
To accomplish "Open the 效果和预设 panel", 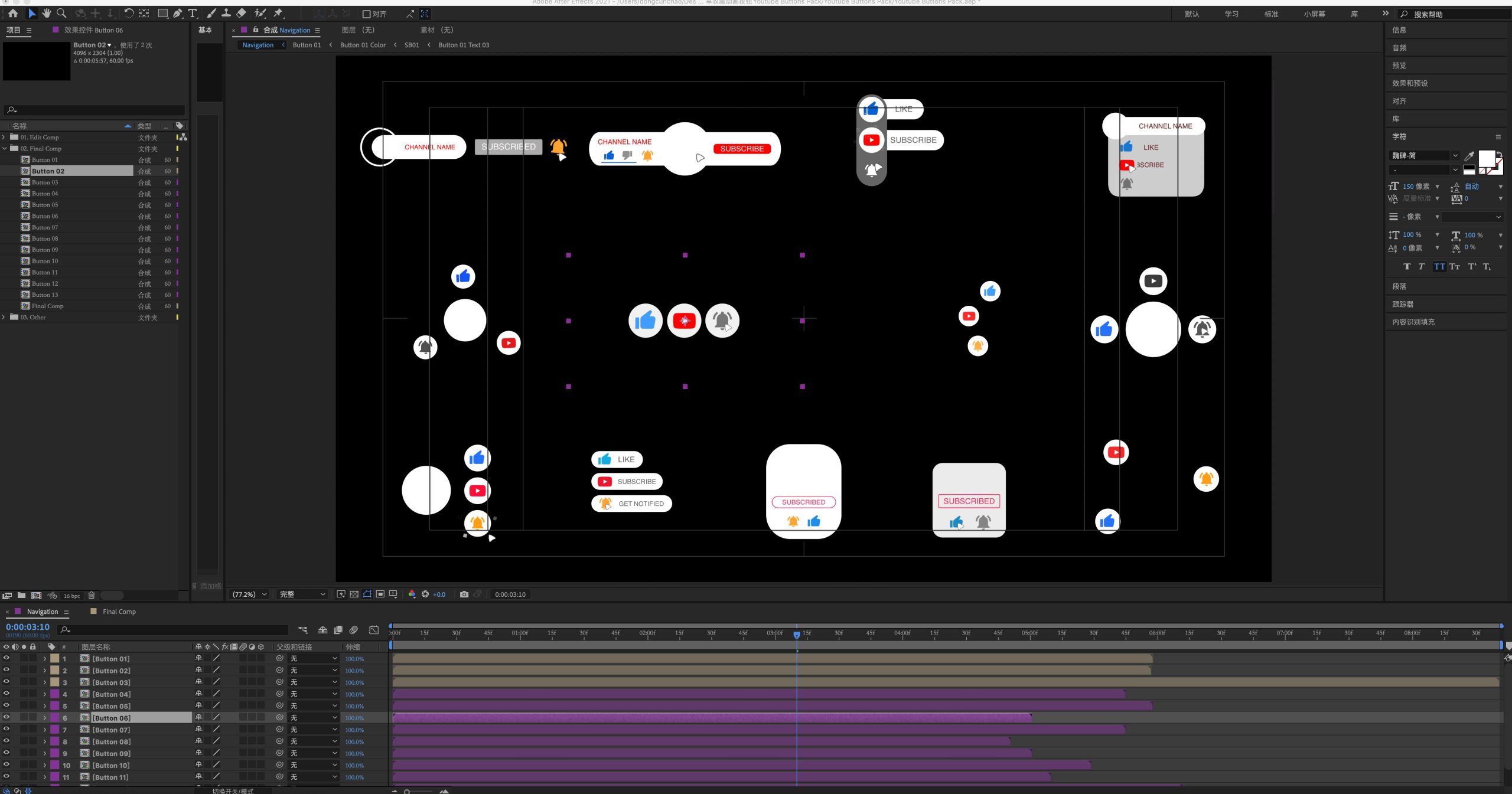I will click(x=1410, y=83).
